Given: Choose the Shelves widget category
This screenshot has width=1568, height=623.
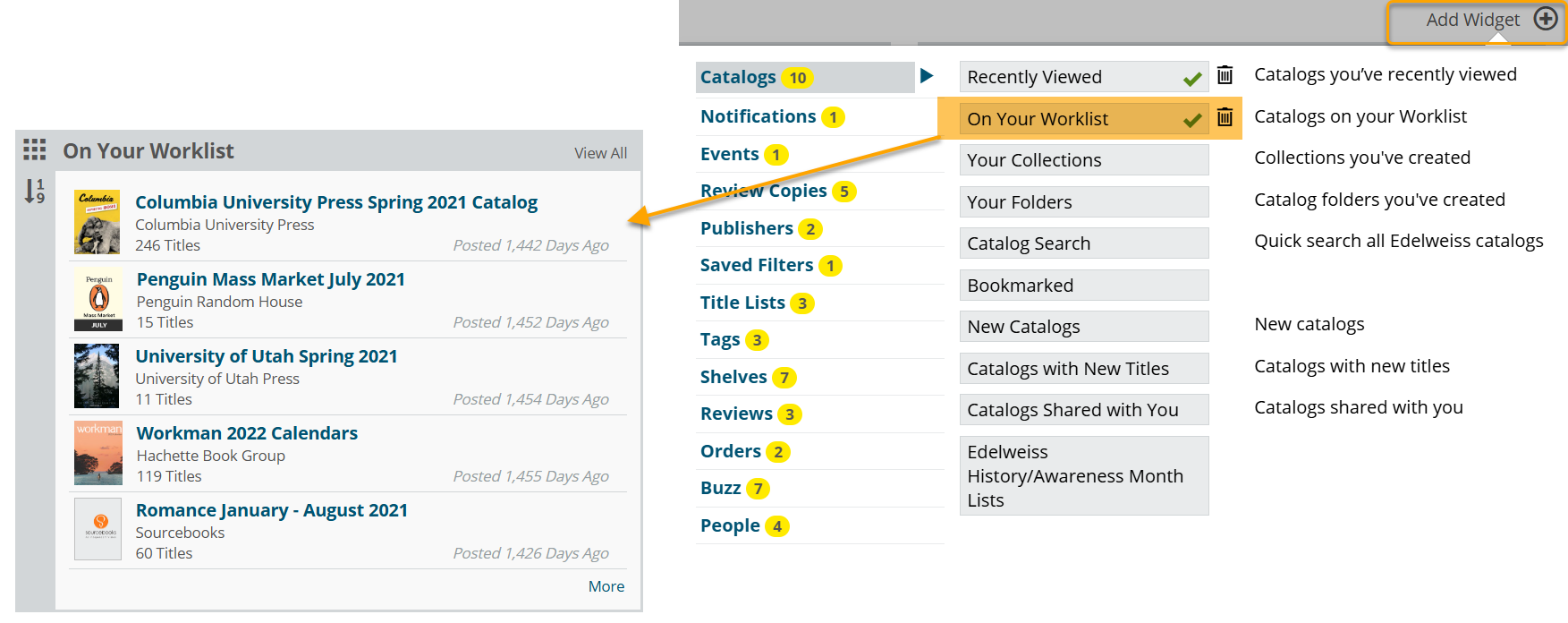Looking at the screenshot, I should (733, 377).
